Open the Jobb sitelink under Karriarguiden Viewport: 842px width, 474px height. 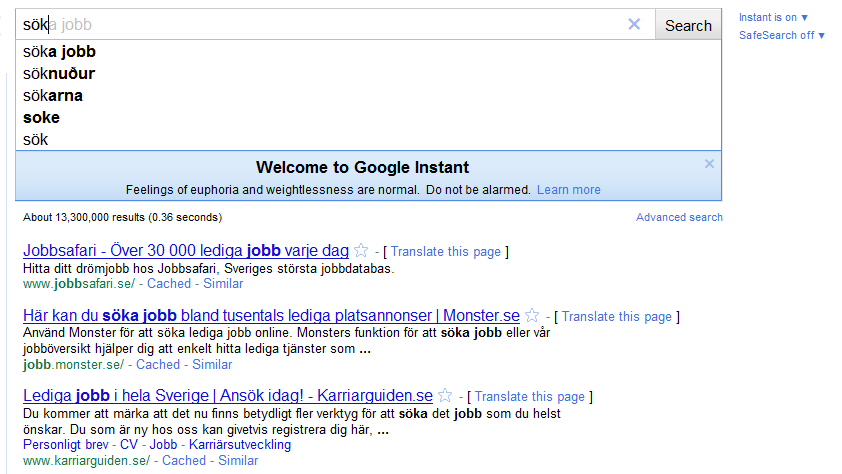click(163, 444)
